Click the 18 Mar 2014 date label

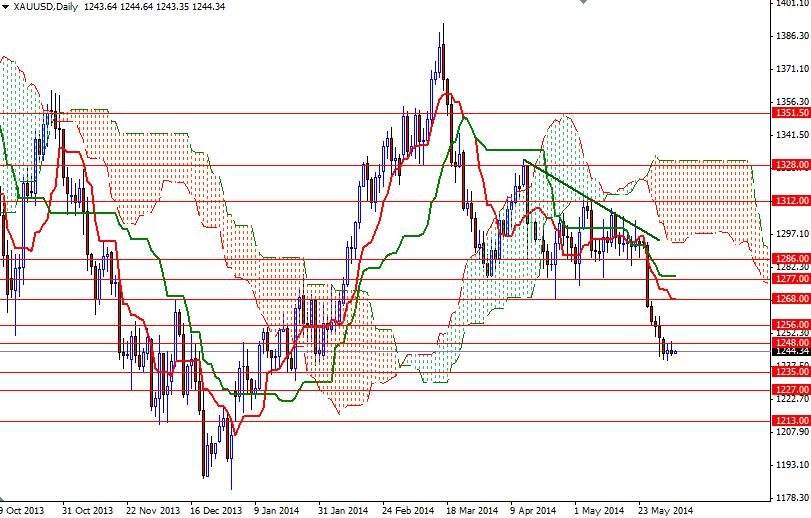click(472, 511)
